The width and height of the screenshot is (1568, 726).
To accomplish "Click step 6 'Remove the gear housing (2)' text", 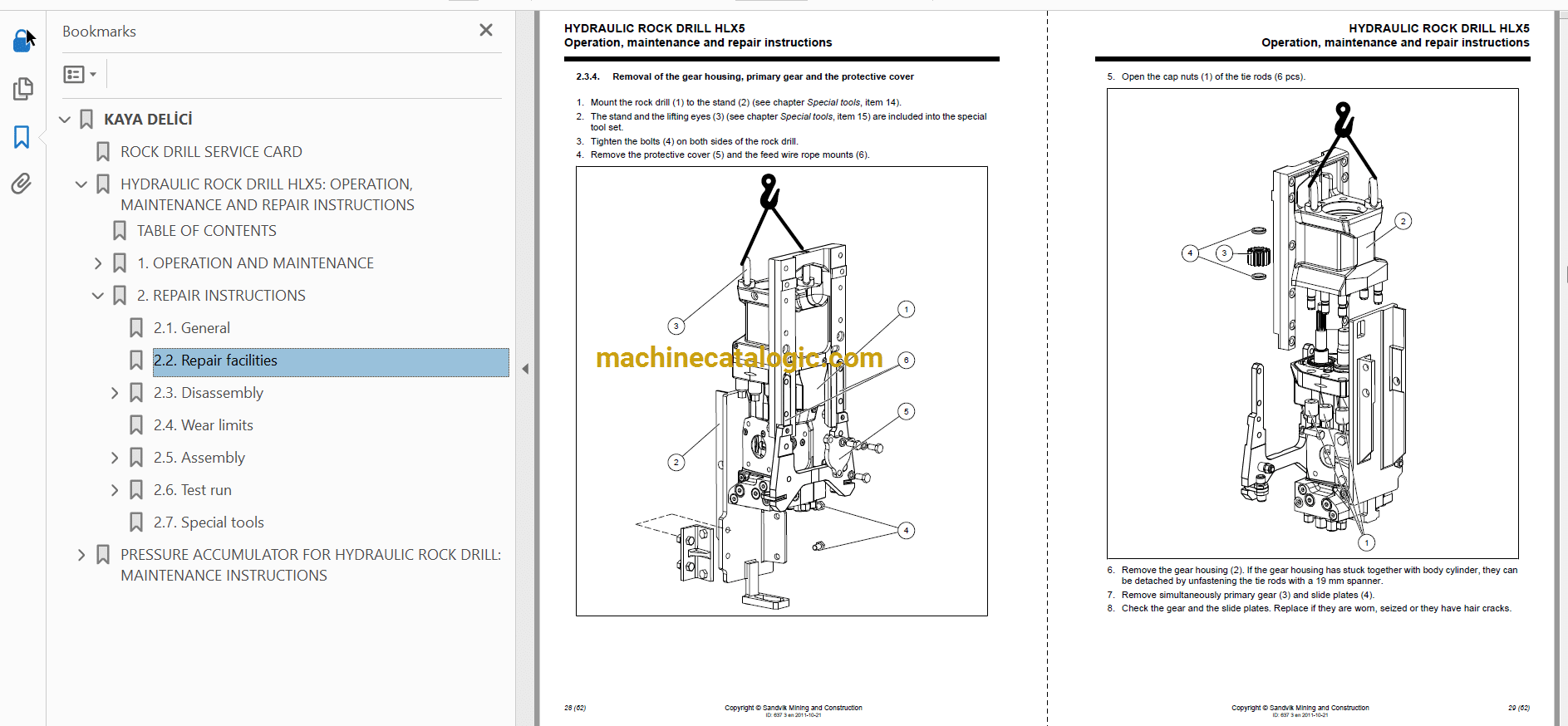I will [x=1320, y=576].
